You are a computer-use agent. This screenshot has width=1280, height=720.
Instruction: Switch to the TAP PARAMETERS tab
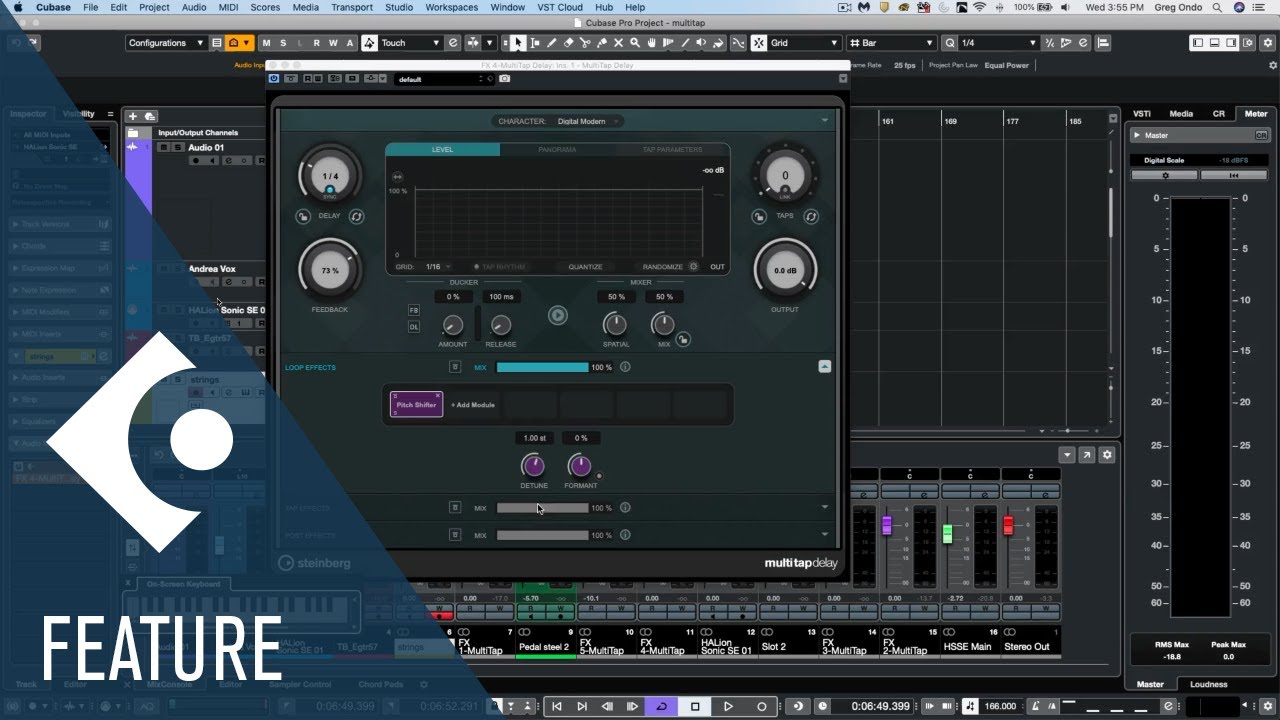coord(672,149)
